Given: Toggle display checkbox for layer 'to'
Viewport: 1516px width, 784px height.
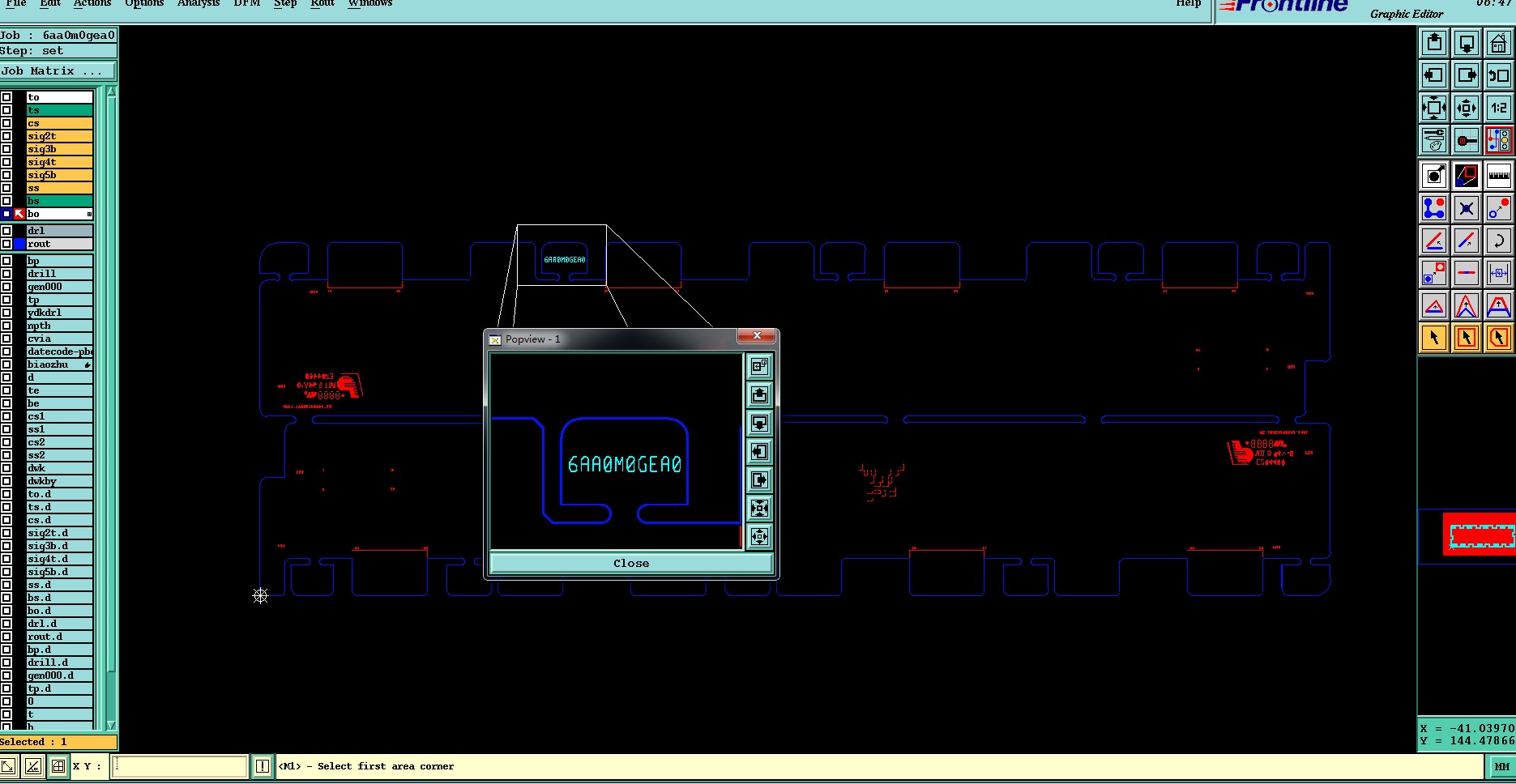Looking at the screenshot, I should coord(6,97).
